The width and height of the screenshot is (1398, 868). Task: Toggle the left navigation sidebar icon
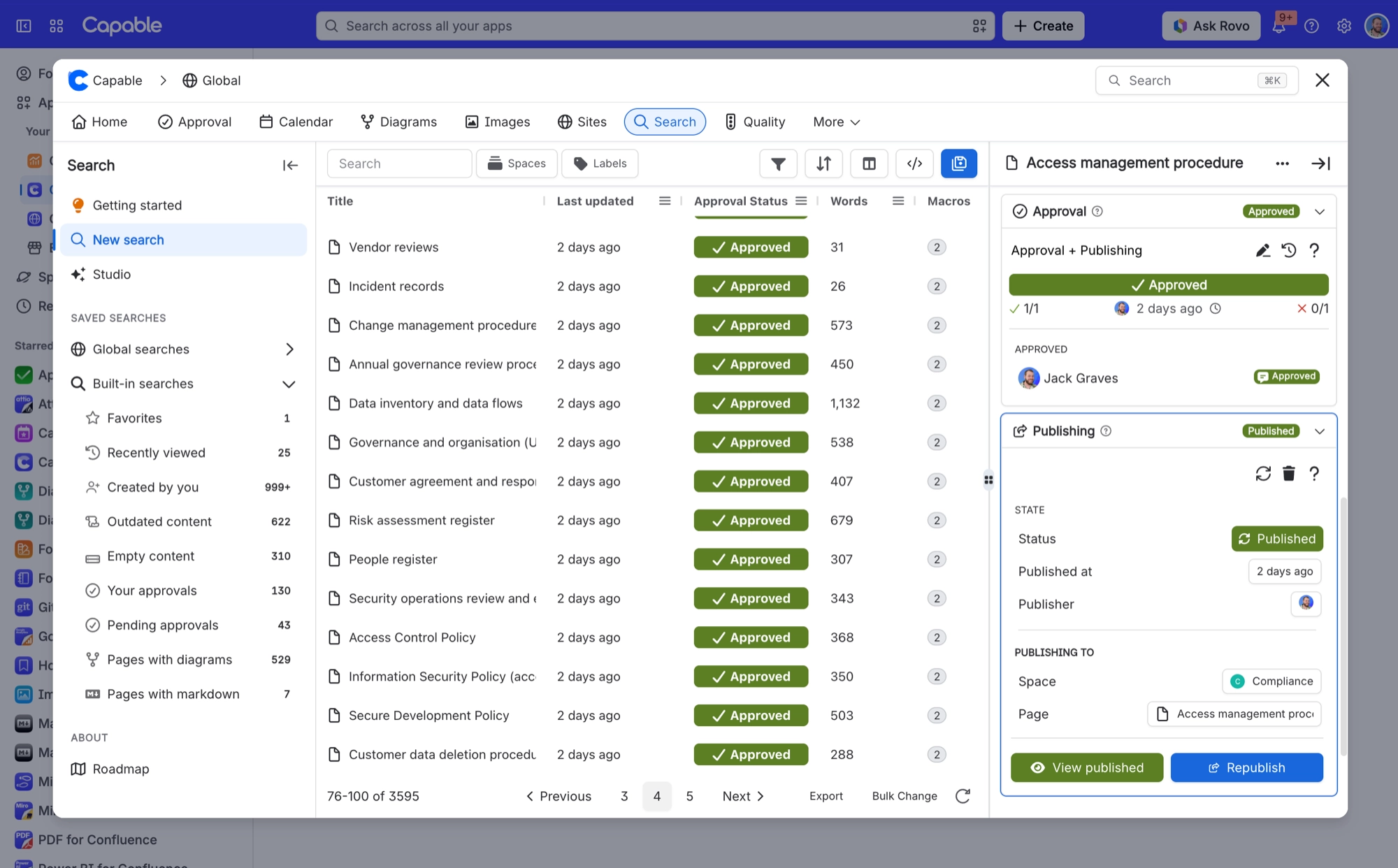click(x=24, y=26)
